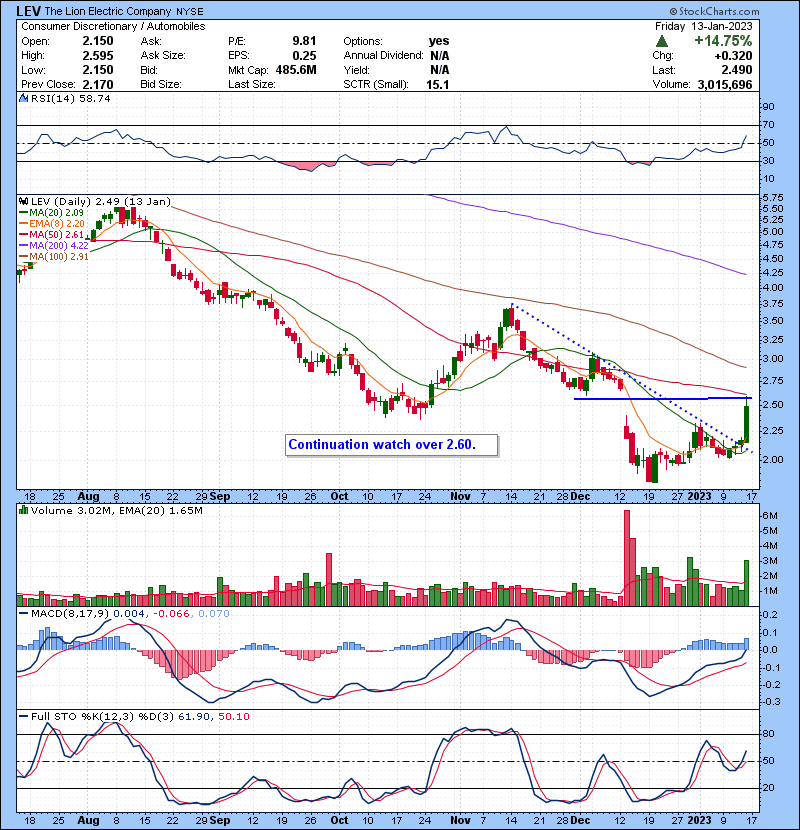800x830 pixels.
Task: Click The Lion Electric Company name
Action: [x=108, y=11]
